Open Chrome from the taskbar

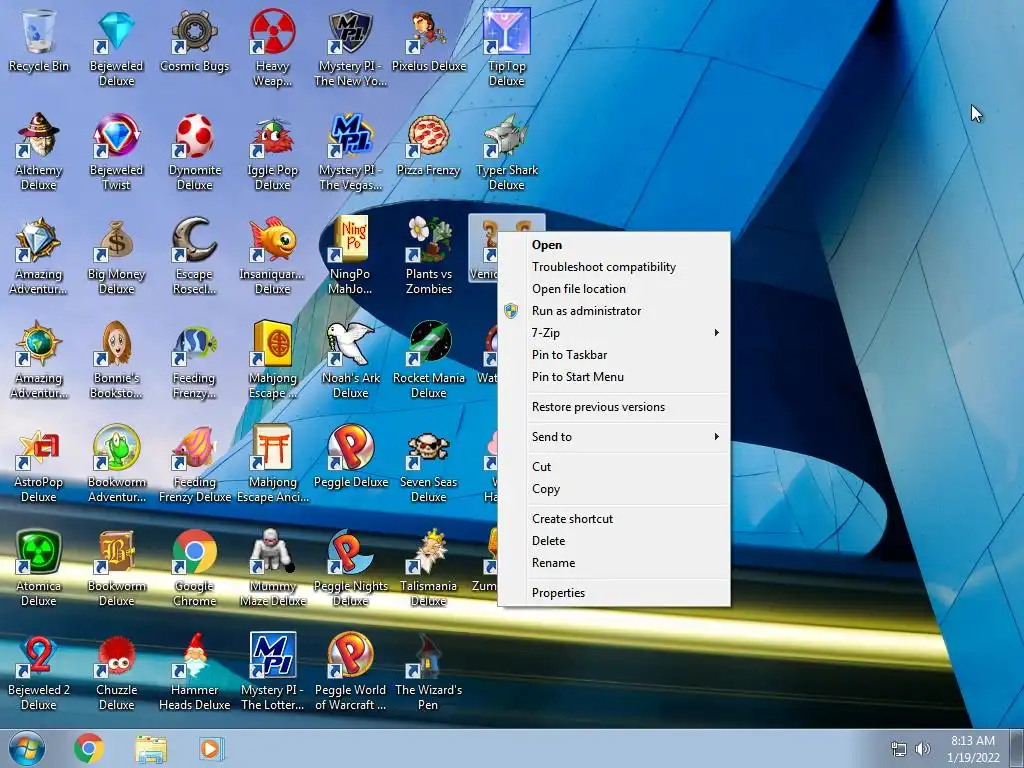(89, 748)
